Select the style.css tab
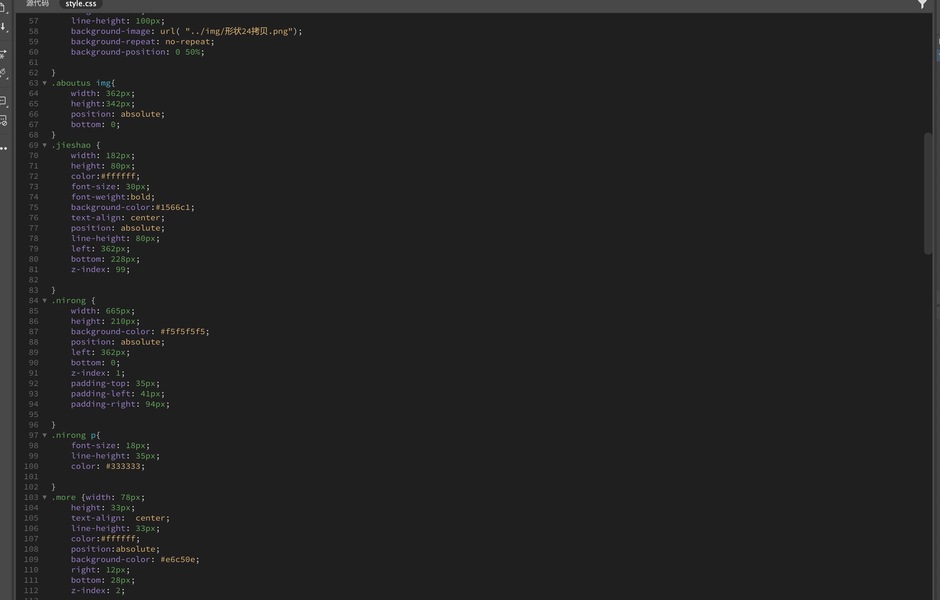 [x=81, y=4]
